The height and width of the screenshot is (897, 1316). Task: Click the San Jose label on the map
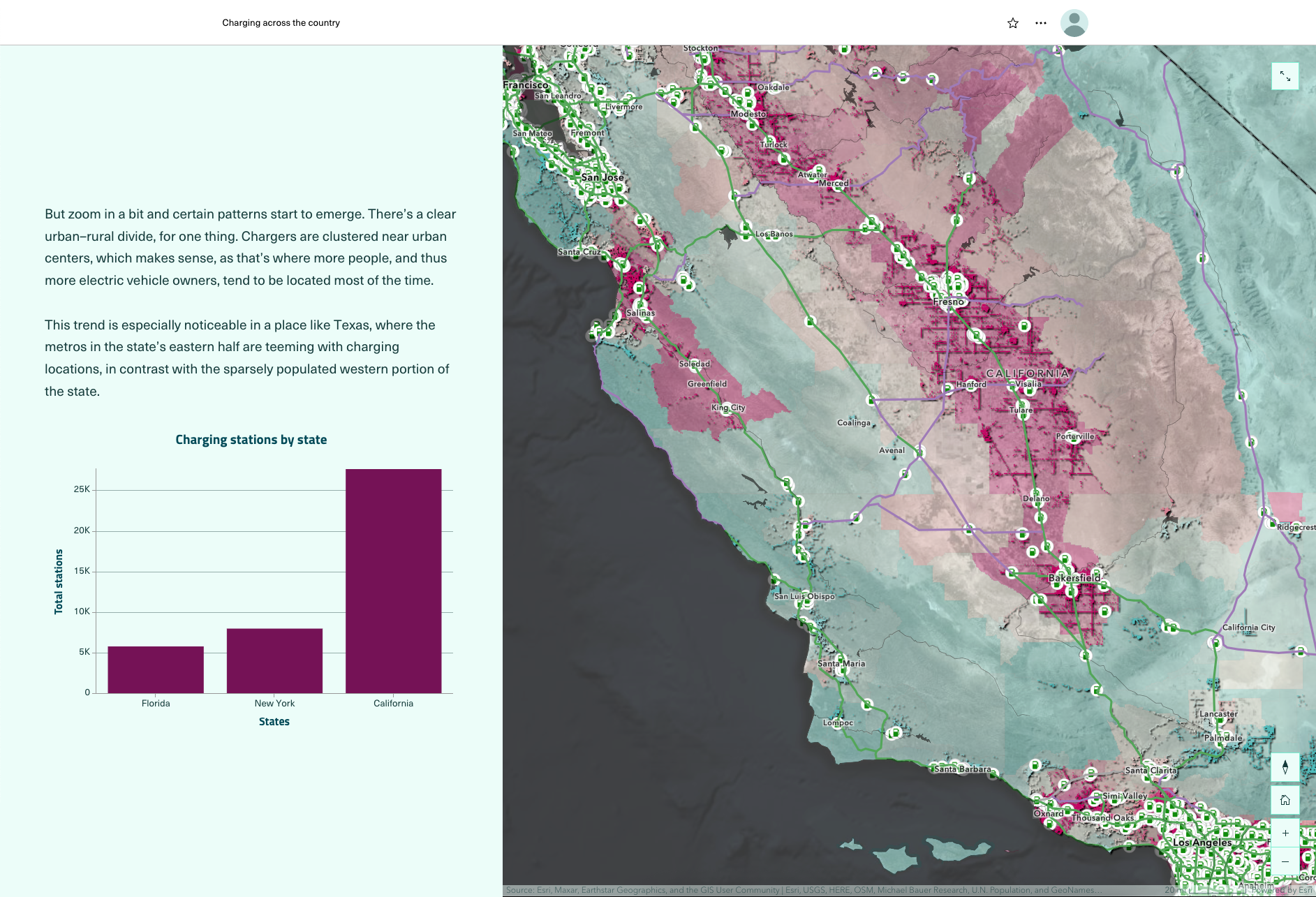point(602,177)
